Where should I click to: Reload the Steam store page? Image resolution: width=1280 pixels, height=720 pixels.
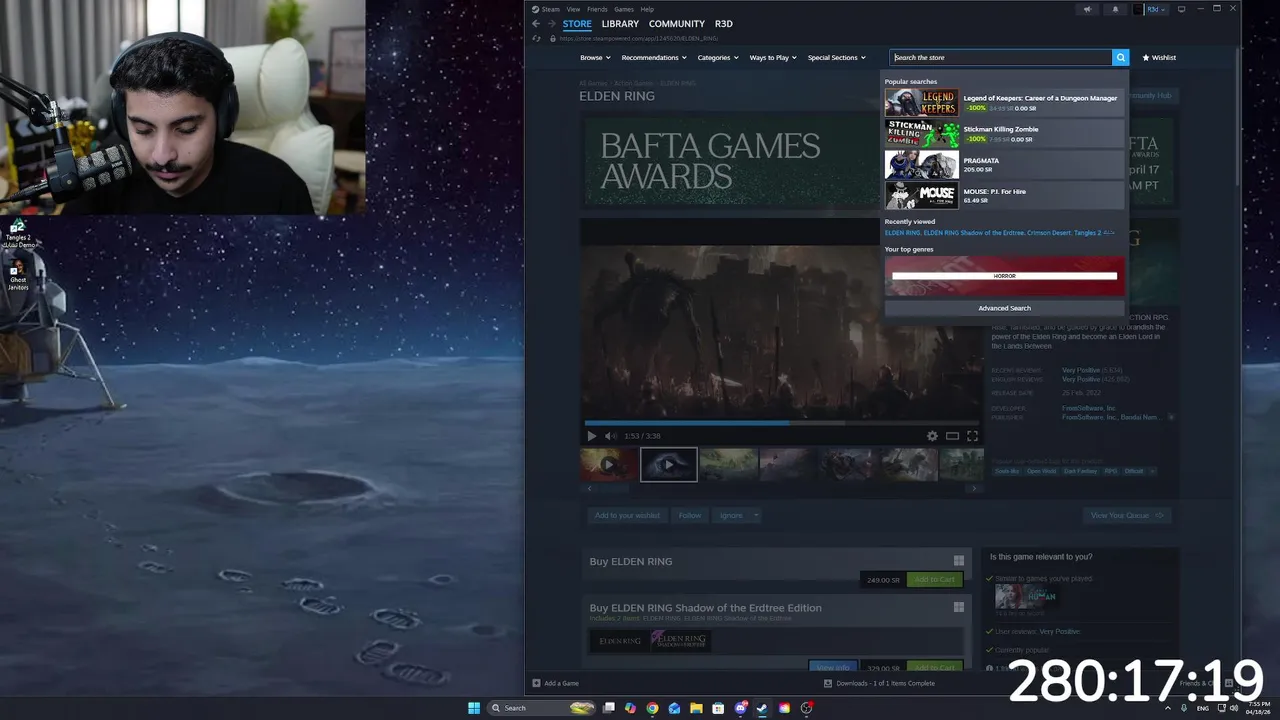pos(537,39)
